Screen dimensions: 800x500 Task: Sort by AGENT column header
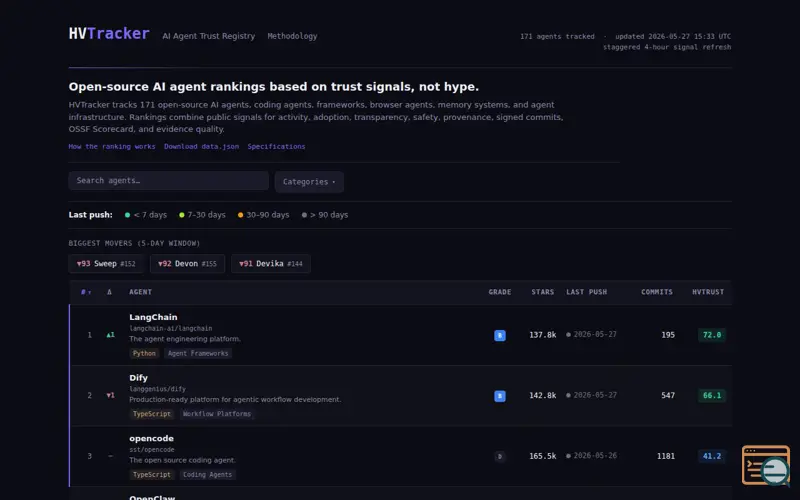[x=140, y=292]
